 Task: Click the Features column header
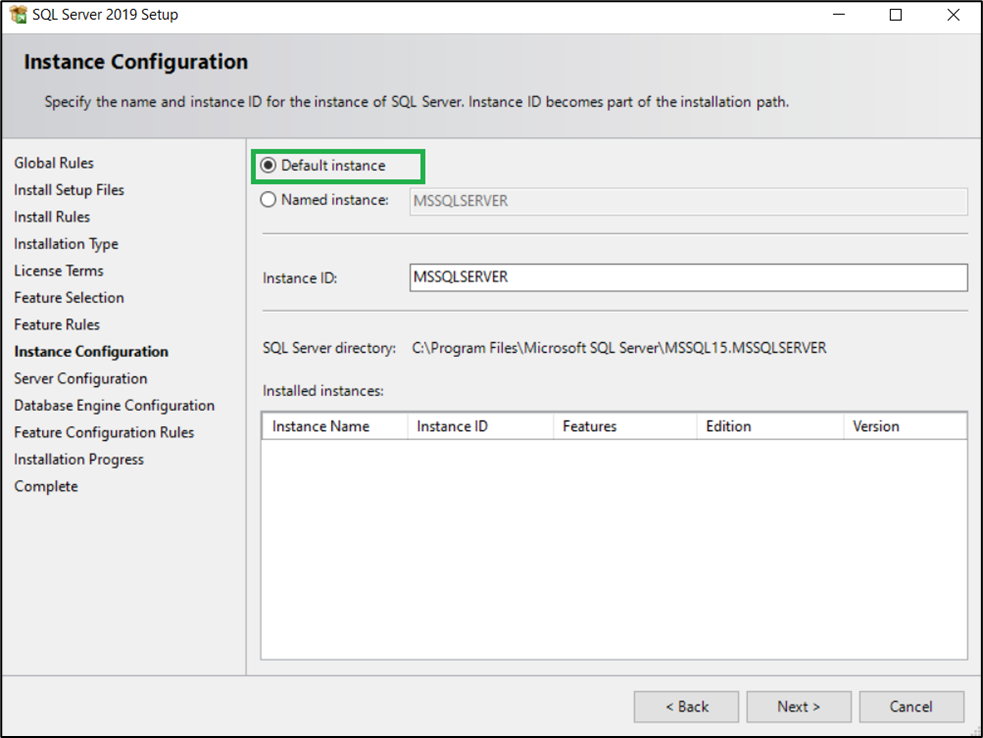(x=625, y=426)
